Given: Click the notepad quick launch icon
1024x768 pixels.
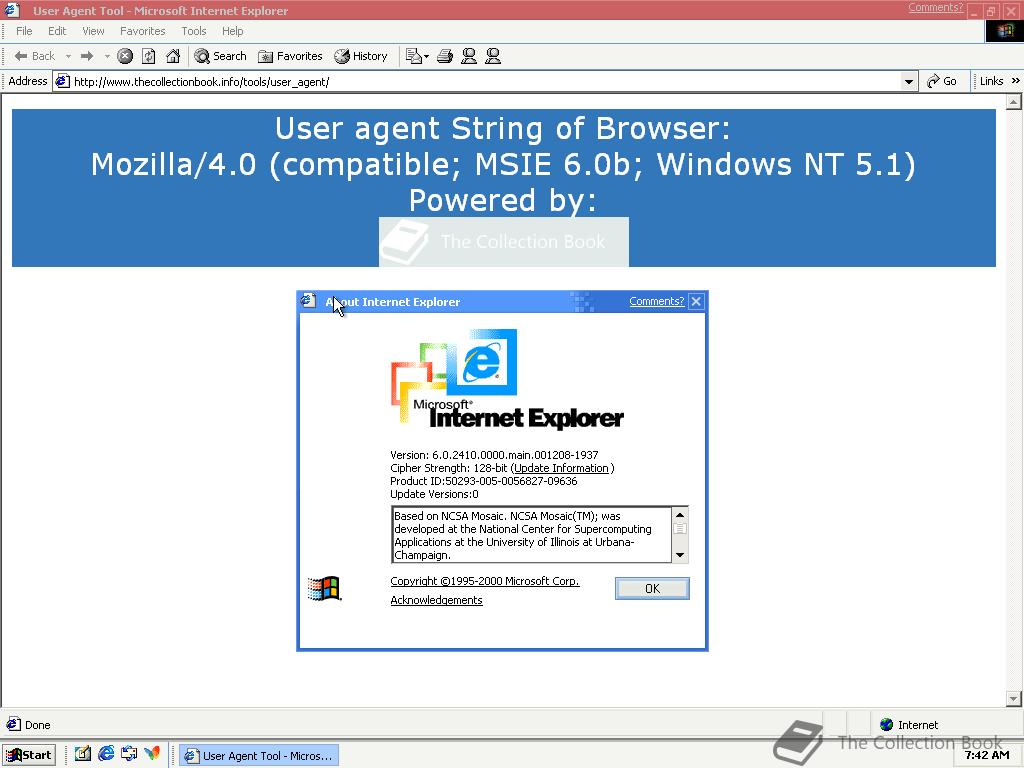Looking at the screenshot, I should pos(83,754).
